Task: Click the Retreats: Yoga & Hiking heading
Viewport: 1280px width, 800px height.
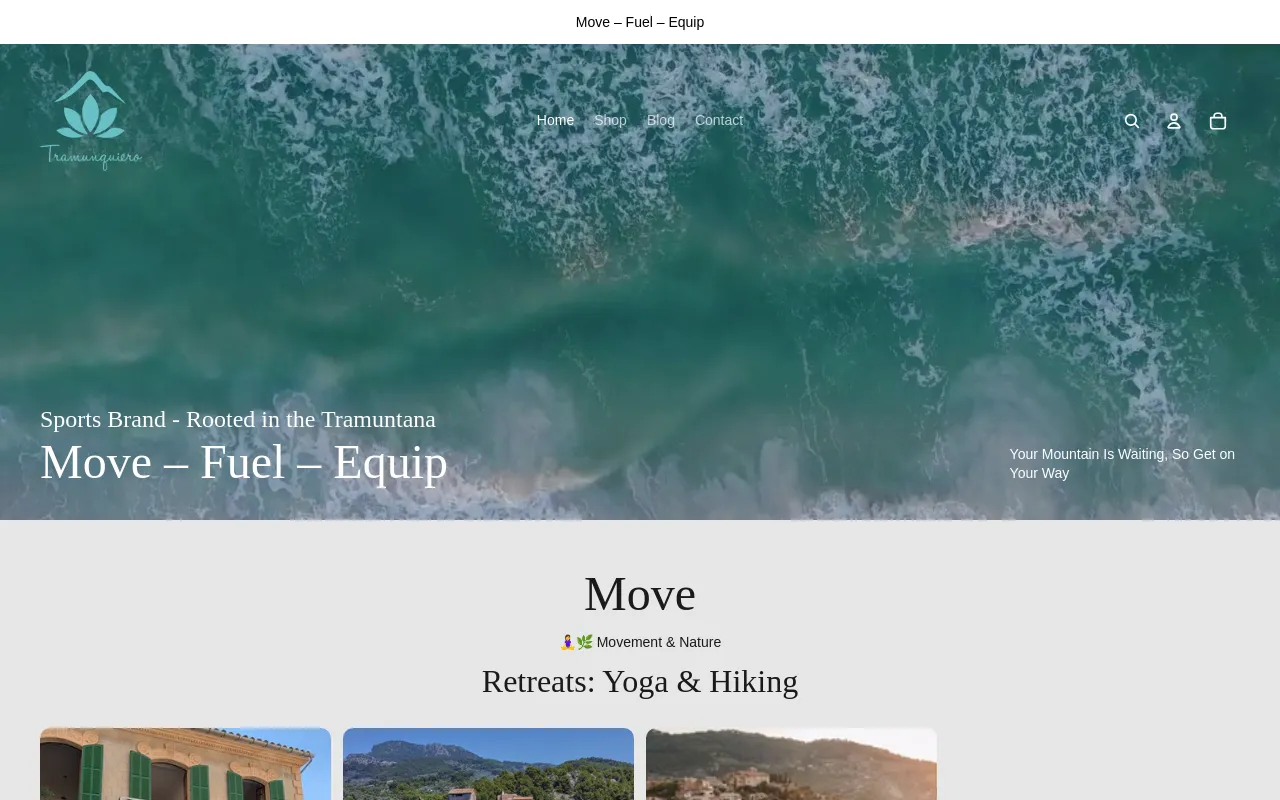Action: click(640, 681)
